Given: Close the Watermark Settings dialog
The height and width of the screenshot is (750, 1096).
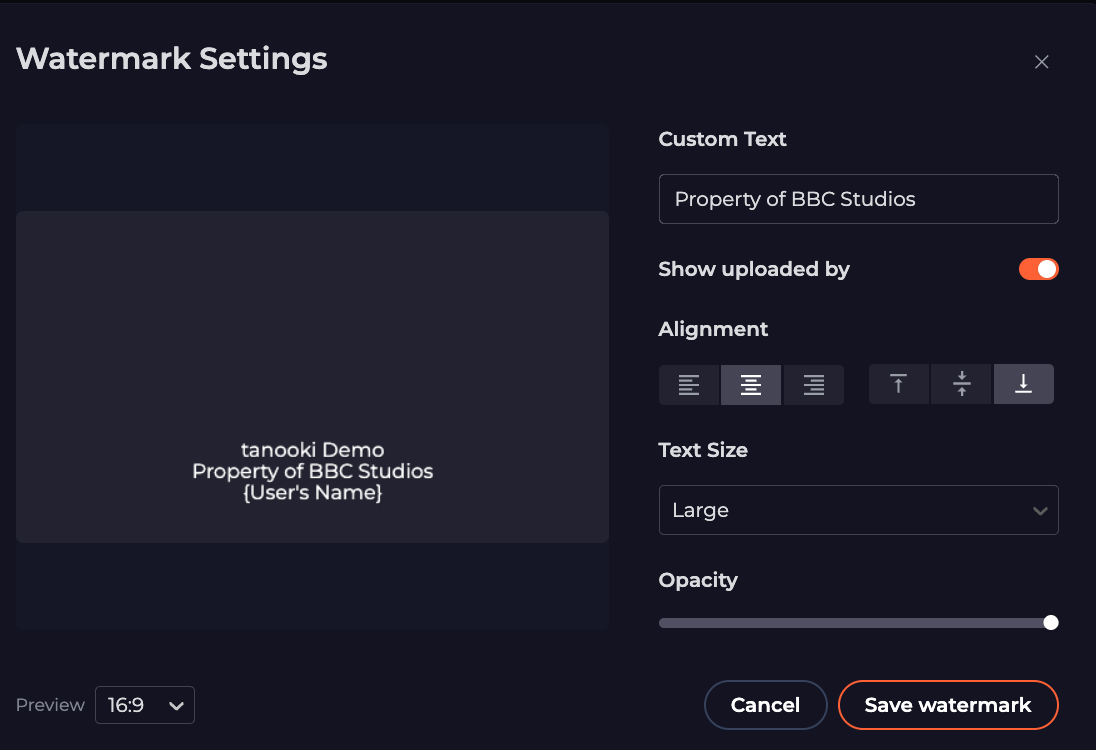Looking at the screenshot, I should pyautogui.click(x=1041, y=62).
